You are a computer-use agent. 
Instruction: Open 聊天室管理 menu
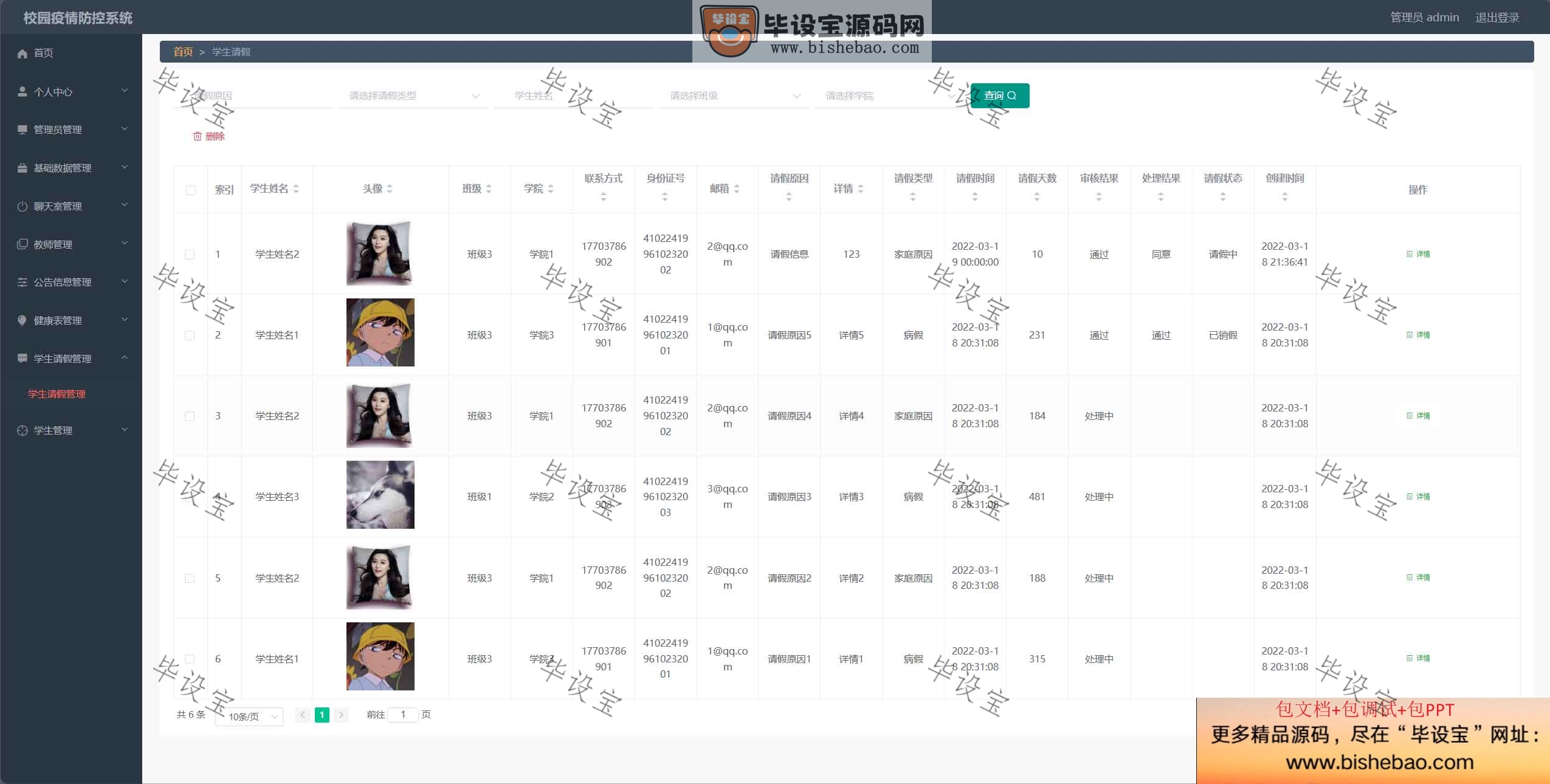pos(71,206)
